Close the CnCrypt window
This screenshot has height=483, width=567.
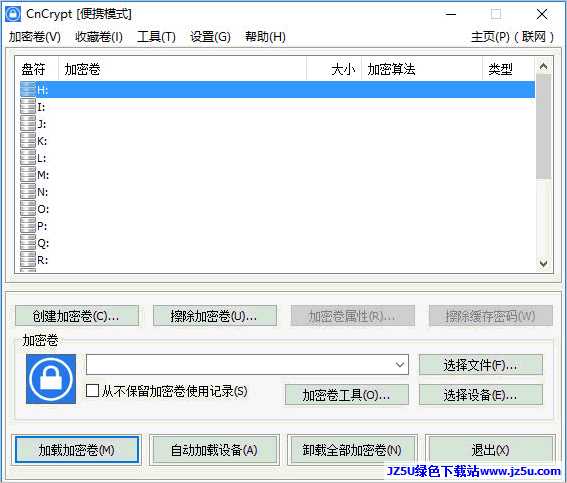click(542, 14)
